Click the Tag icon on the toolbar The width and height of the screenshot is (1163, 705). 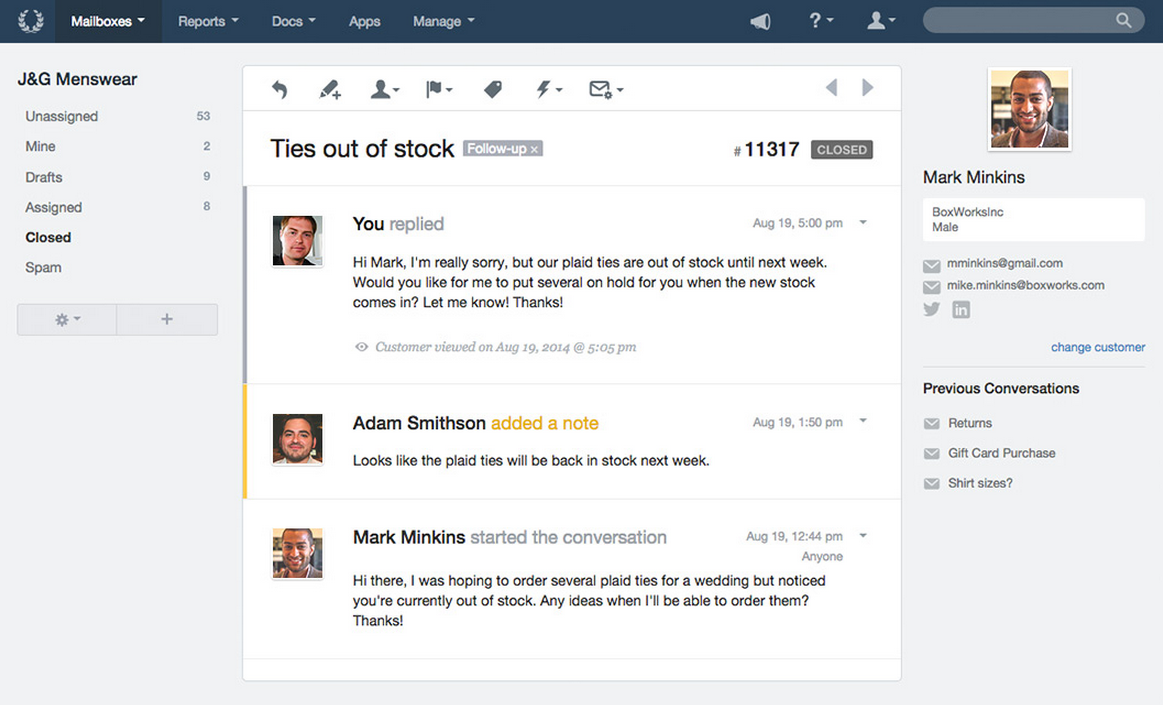492,89
